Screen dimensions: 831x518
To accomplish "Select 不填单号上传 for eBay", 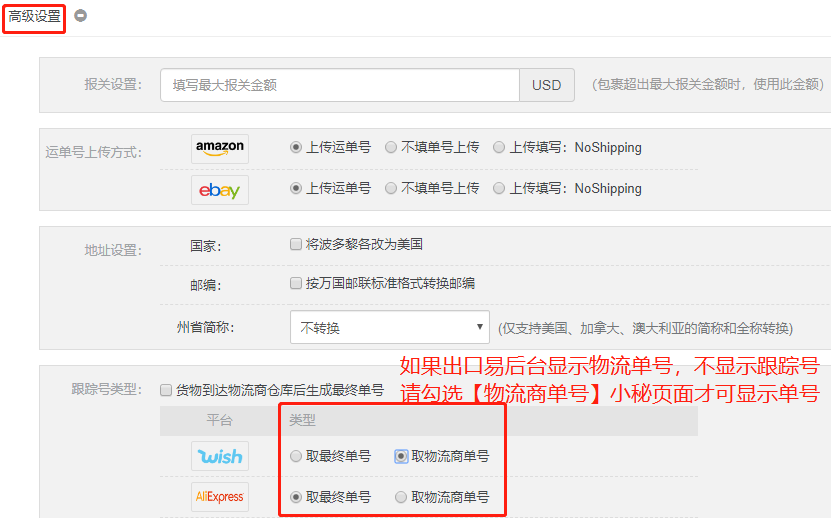I will (x=391, y=188).
